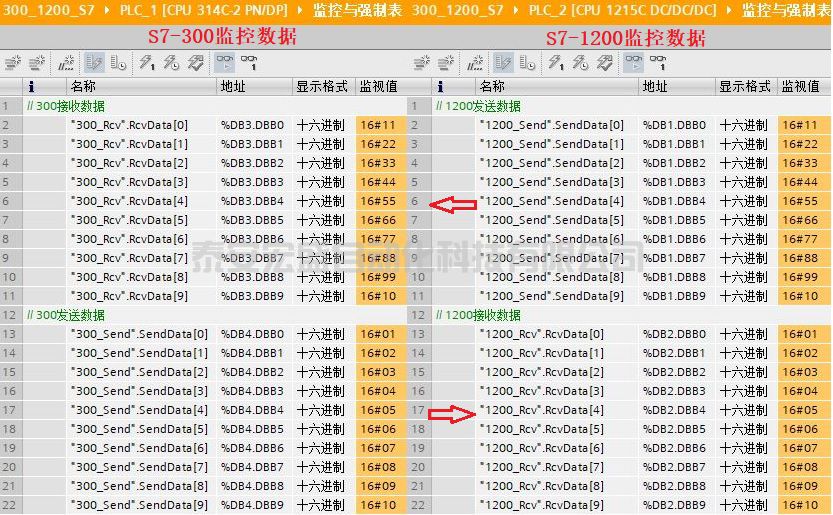Toggle Monitor all in S7-300 watch table

(225, 62)
